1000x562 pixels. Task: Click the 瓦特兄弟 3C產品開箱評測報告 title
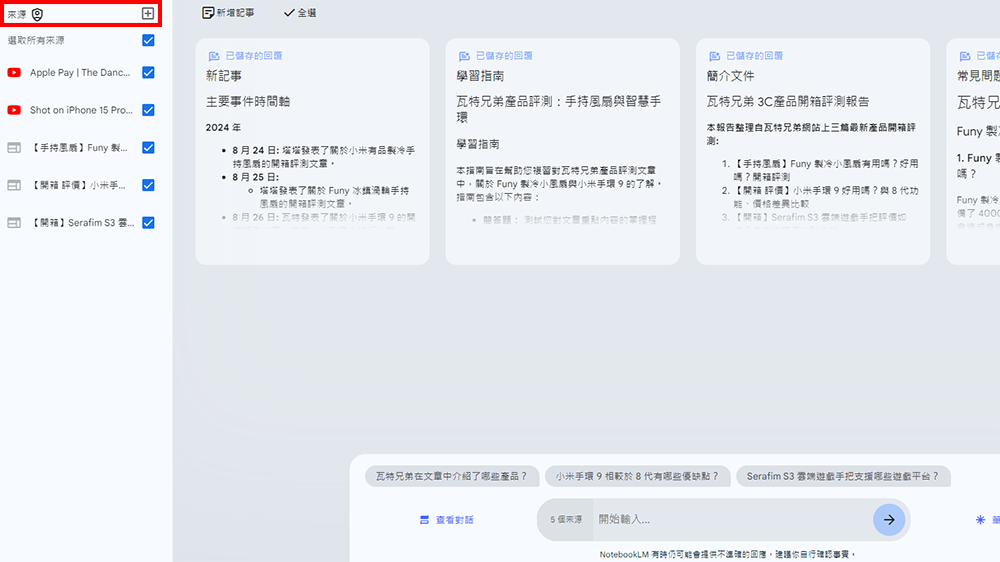788,101
